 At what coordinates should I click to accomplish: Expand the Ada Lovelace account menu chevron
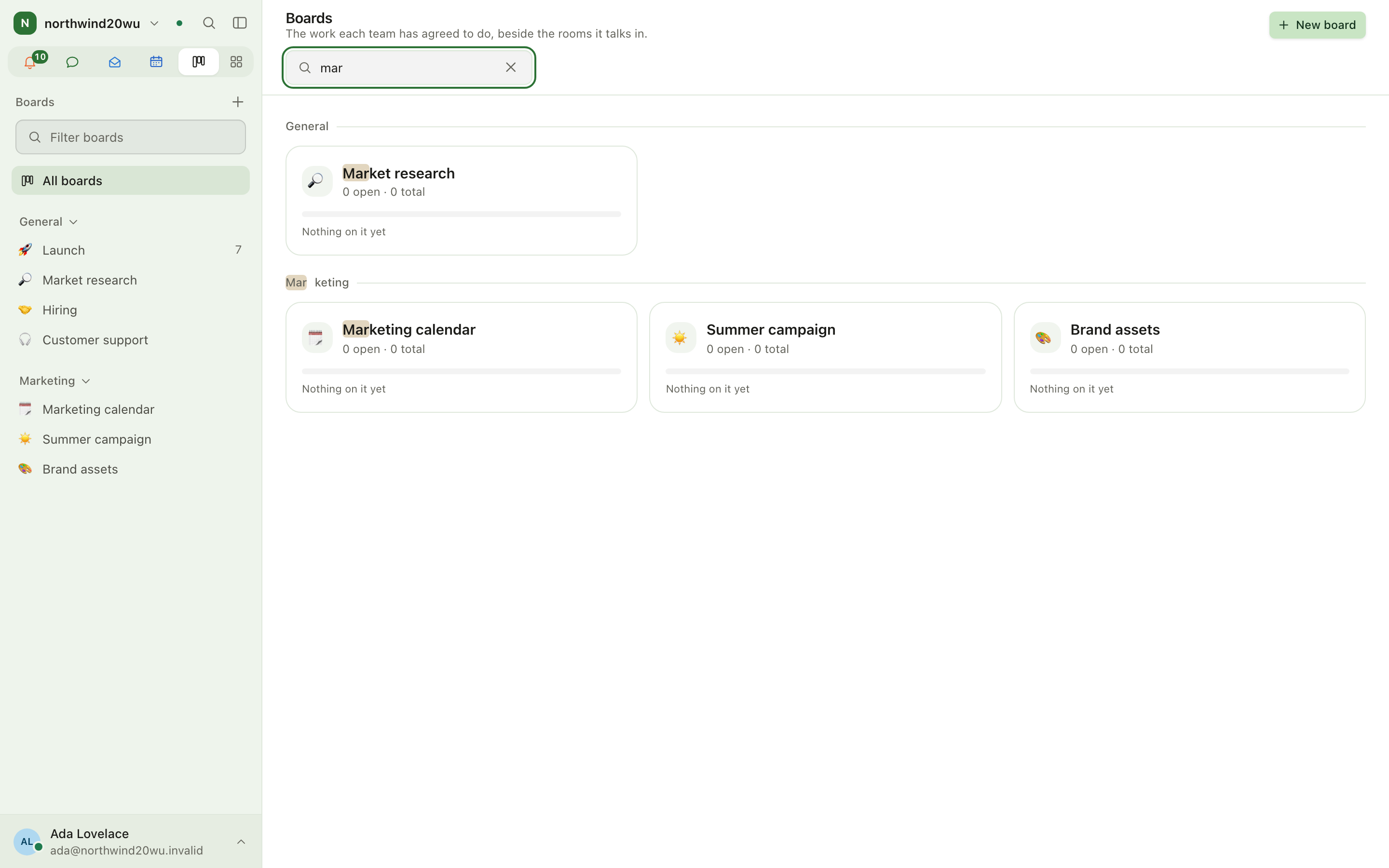click(241, 841)
